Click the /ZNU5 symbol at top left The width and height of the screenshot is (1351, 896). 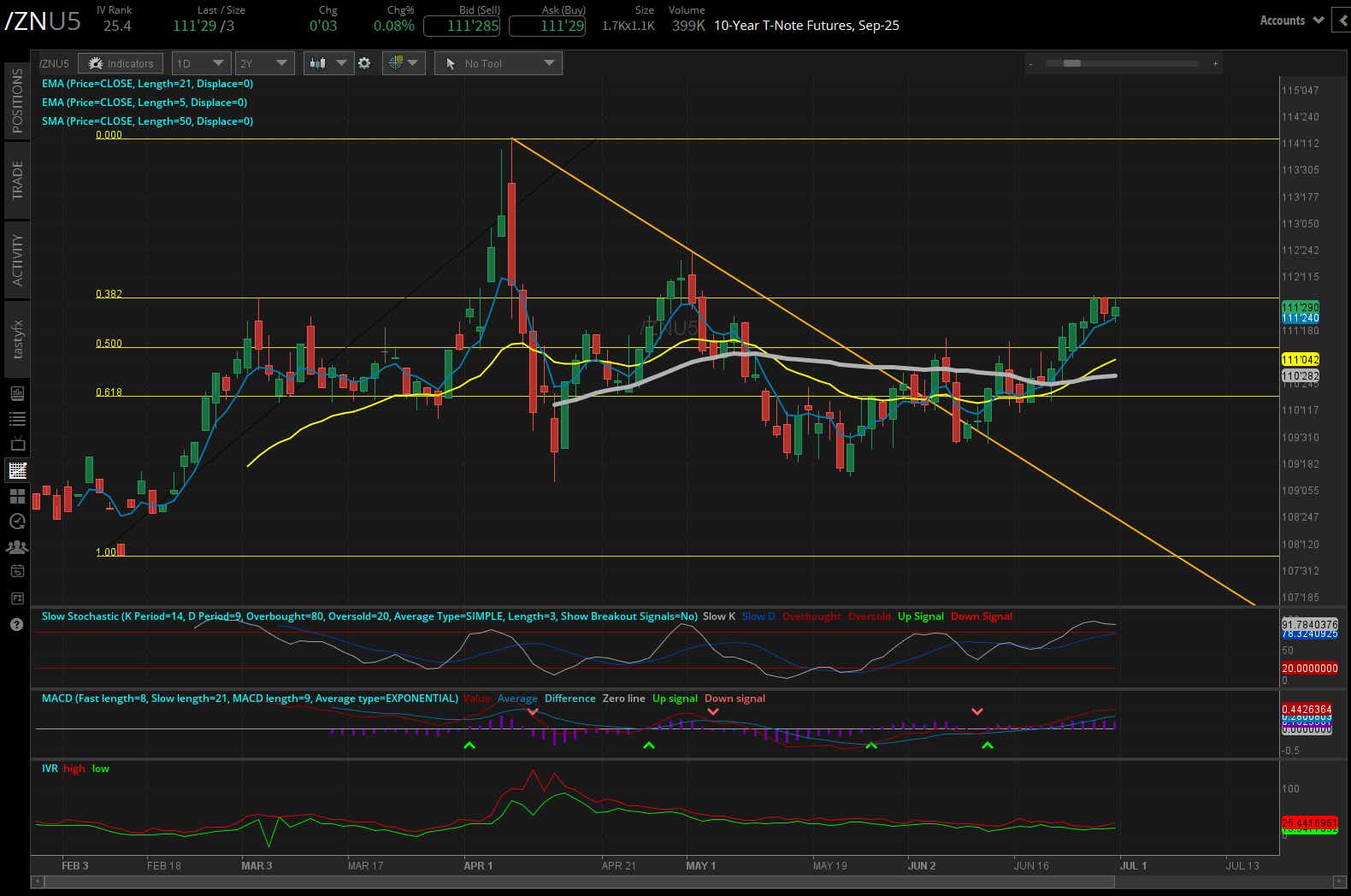click(43, 21)
